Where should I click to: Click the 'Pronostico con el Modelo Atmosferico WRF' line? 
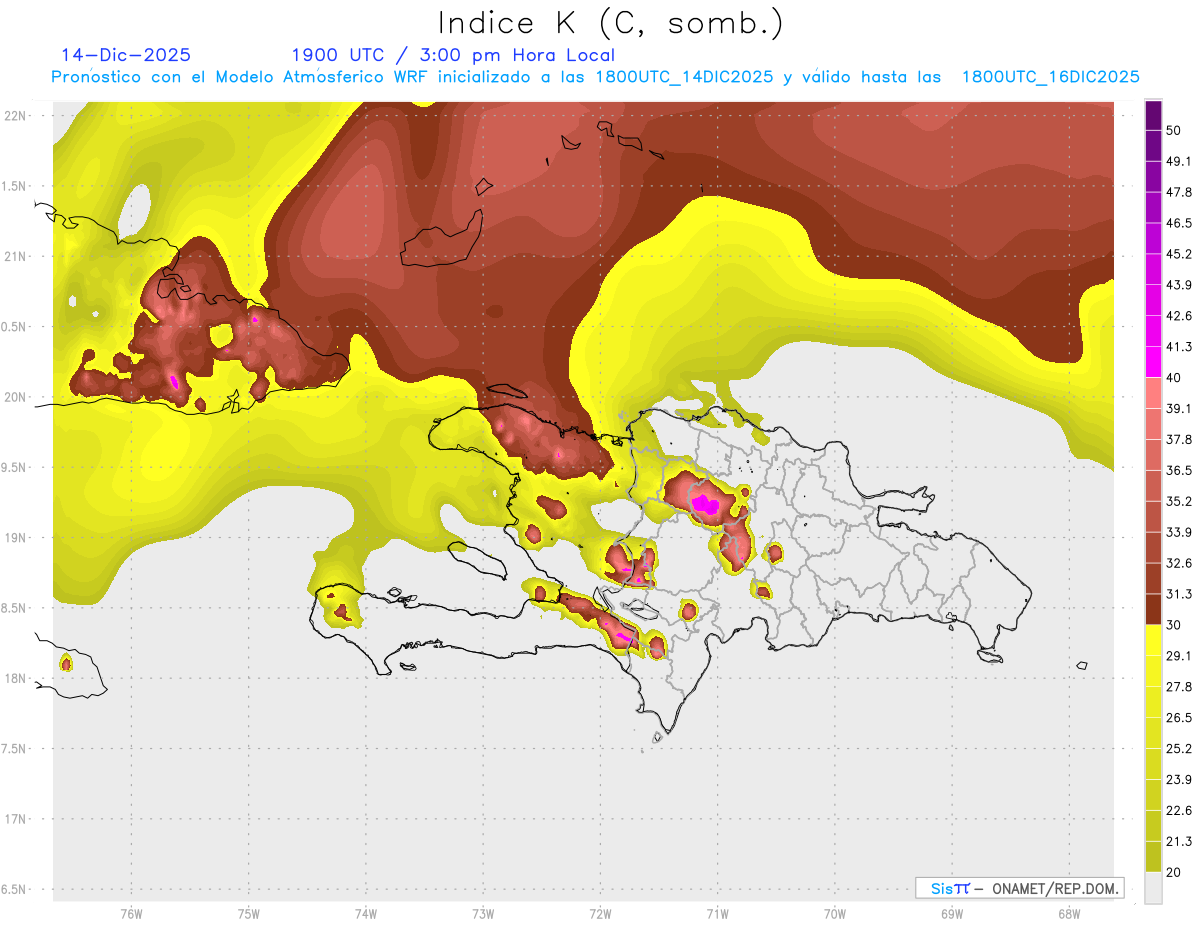(595, 77)
